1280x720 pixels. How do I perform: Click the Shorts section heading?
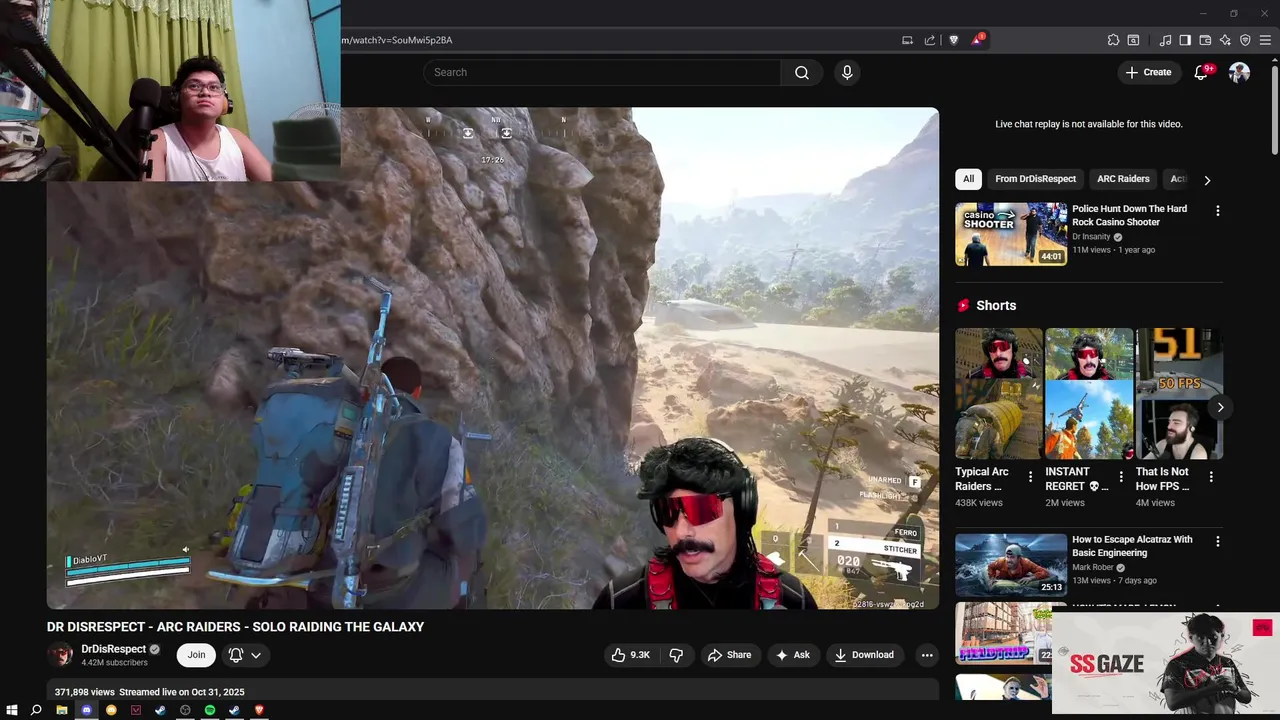pos(996,306)
